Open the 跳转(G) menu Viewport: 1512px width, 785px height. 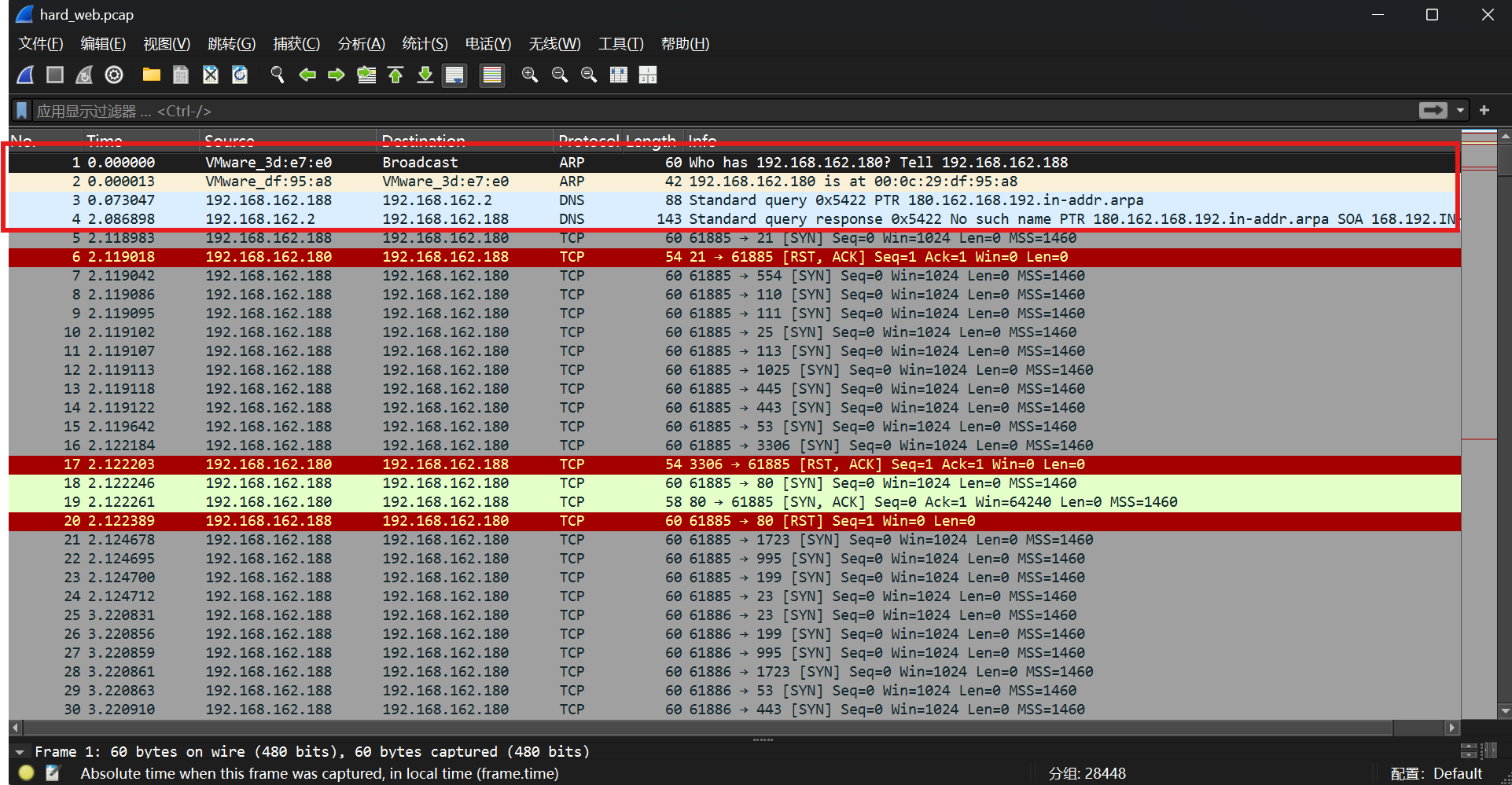232,44
